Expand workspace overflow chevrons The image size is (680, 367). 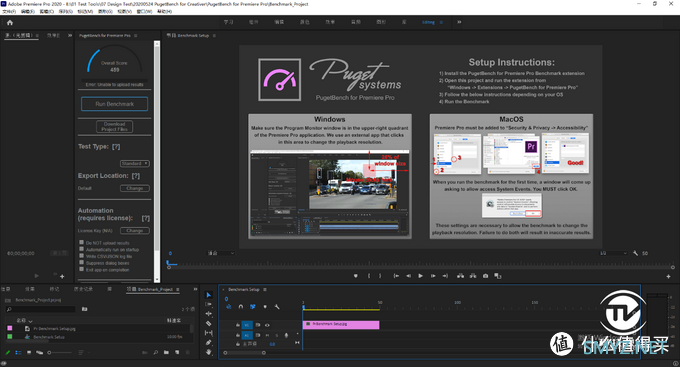tap(459, 22)
